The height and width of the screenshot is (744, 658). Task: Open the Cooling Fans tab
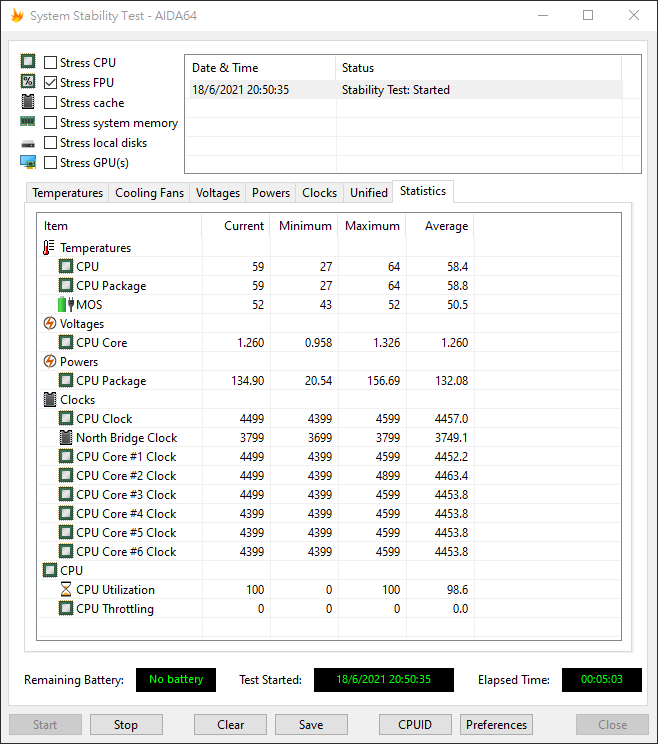pos(149,193)
